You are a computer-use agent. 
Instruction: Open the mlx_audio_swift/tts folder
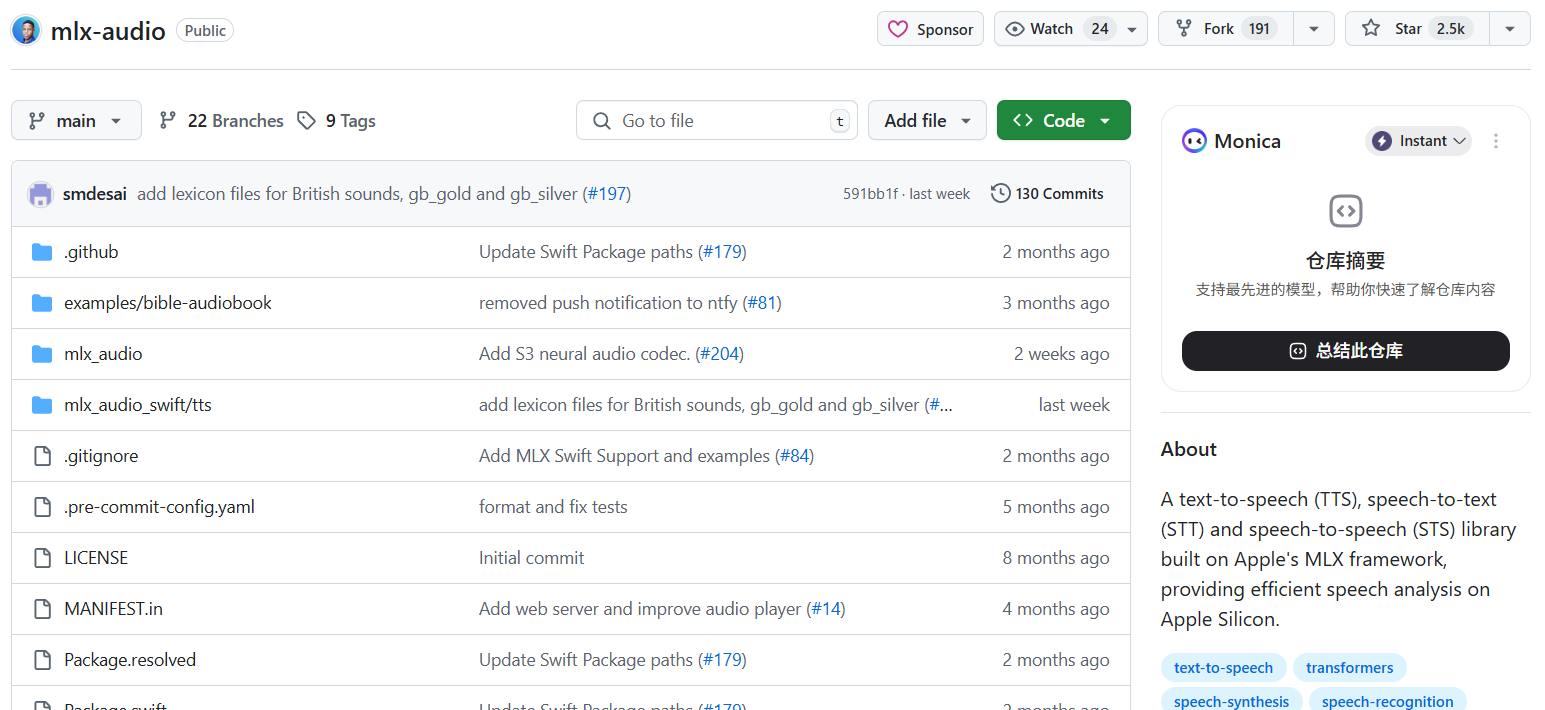pyautogui.click(x=138, y=405)
